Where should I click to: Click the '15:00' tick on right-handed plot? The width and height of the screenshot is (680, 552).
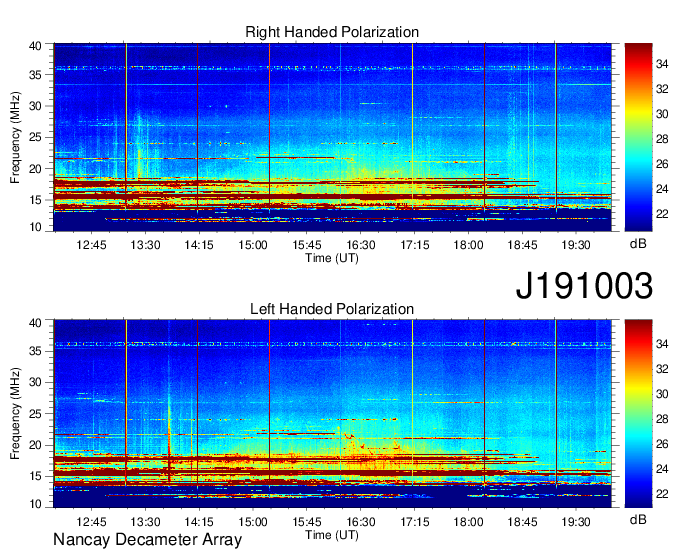(253, 245)
